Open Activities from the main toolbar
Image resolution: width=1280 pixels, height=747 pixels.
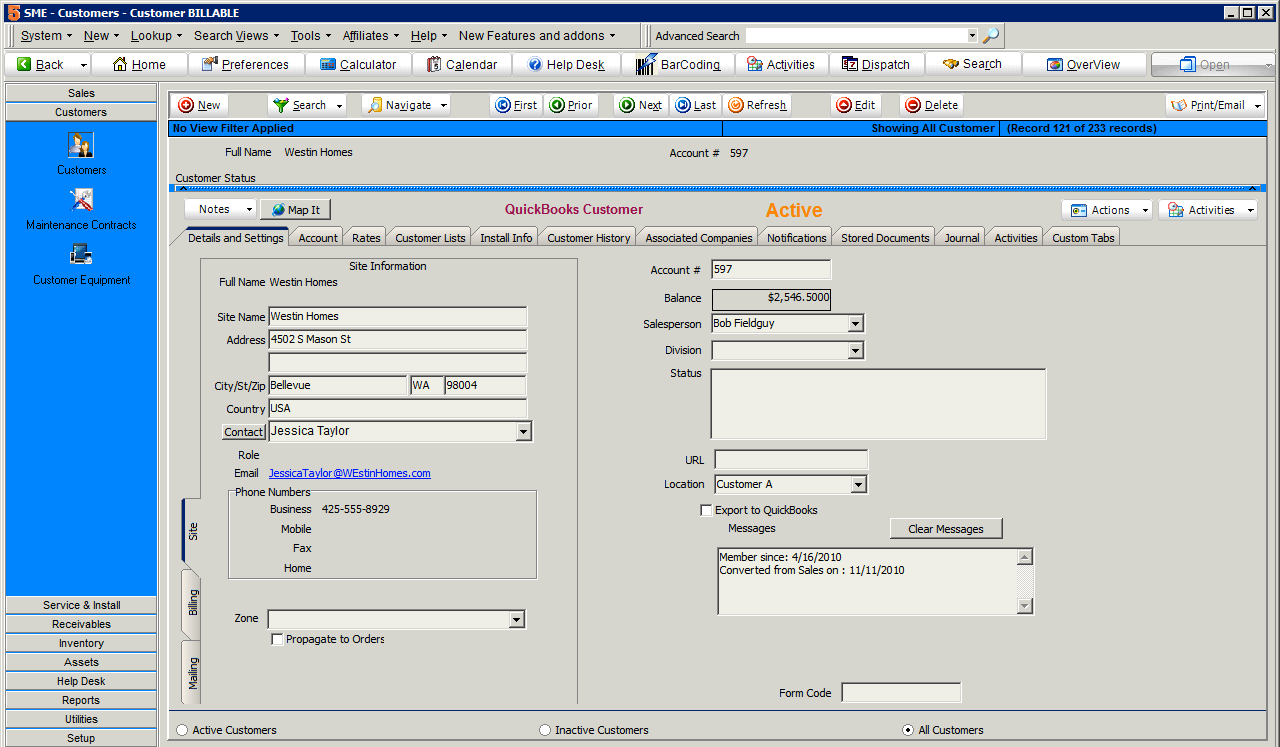pyautogui.click(x=781, y=64)
